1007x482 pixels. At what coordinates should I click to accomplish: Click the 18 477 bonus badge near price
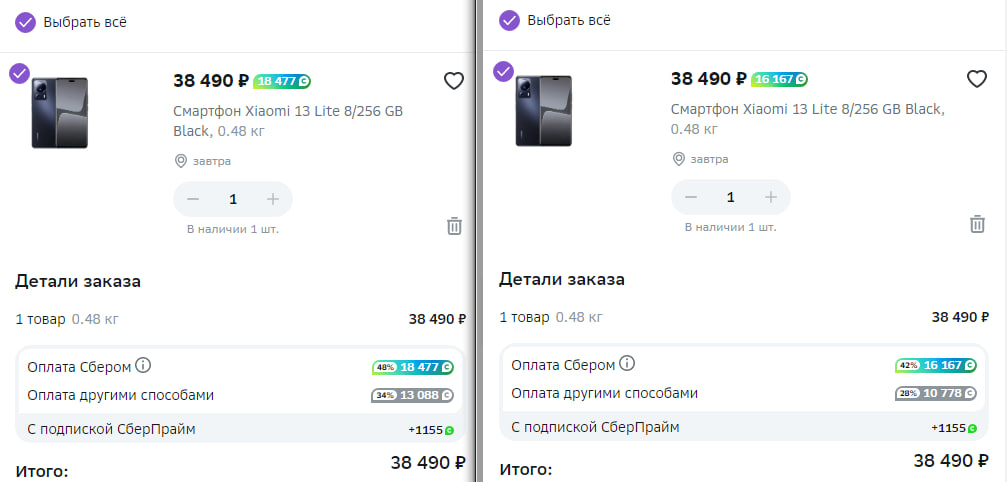282,82
